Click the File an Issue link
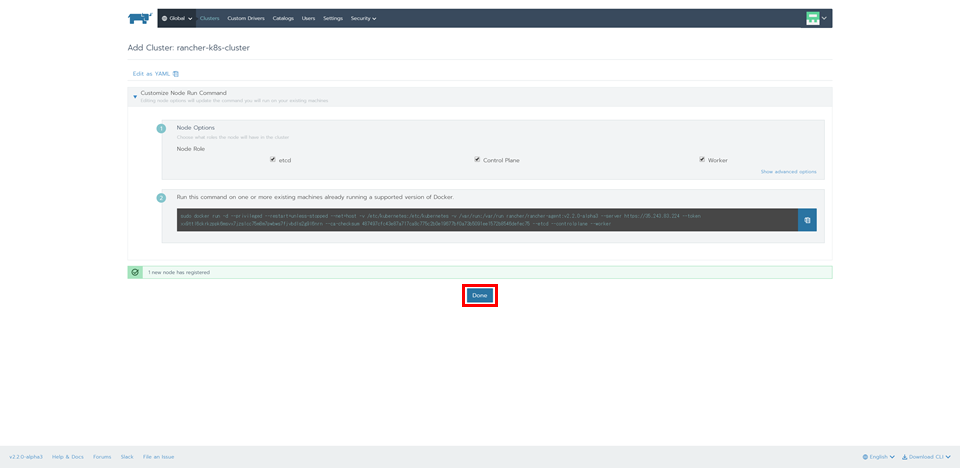Viewport: 960px width, 468px height. tap(159, 457)
